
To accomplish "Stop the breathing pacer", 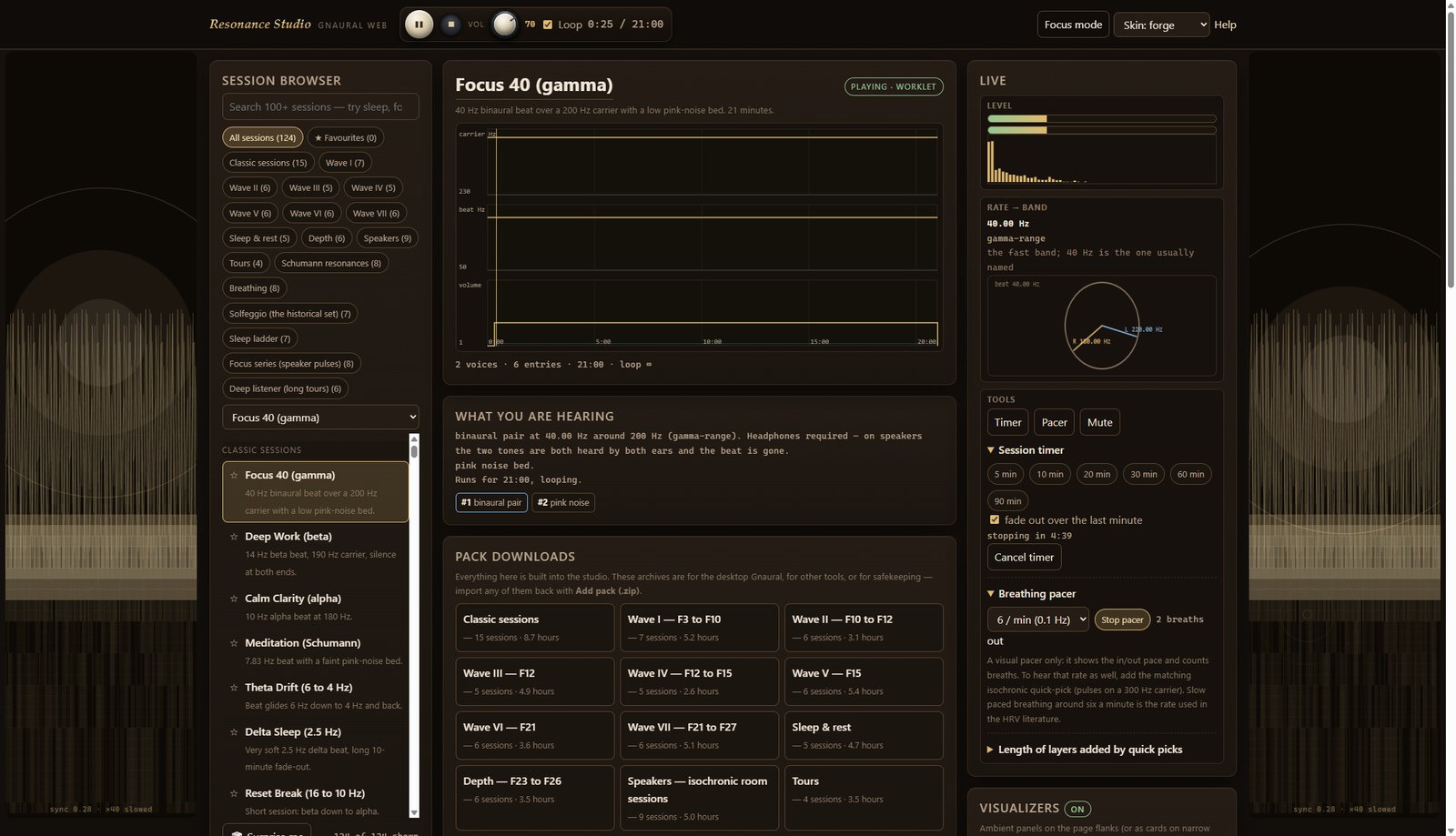I will click(1122, 619).
